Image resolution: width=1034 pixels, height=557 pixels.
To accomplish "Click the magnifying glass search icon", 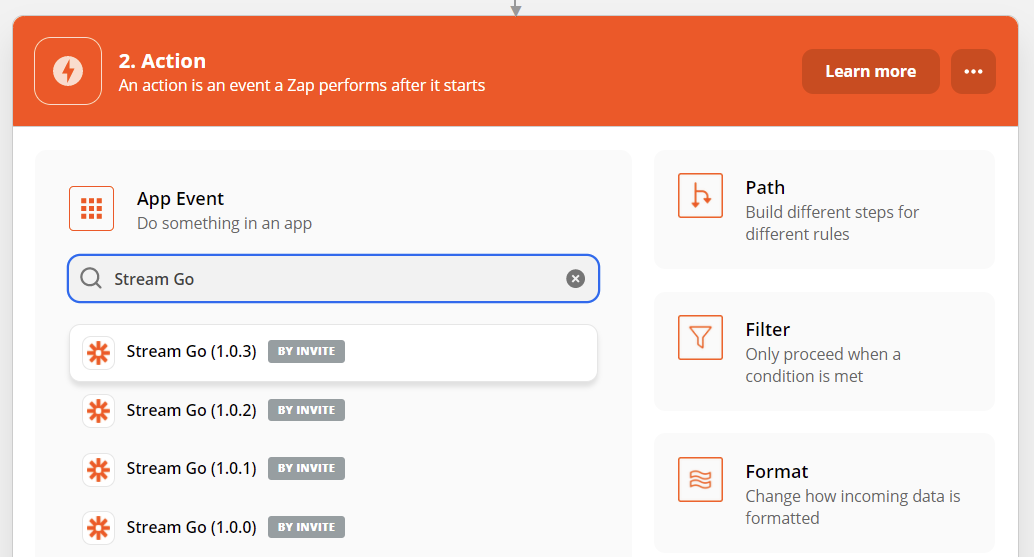I will point(91,279).
